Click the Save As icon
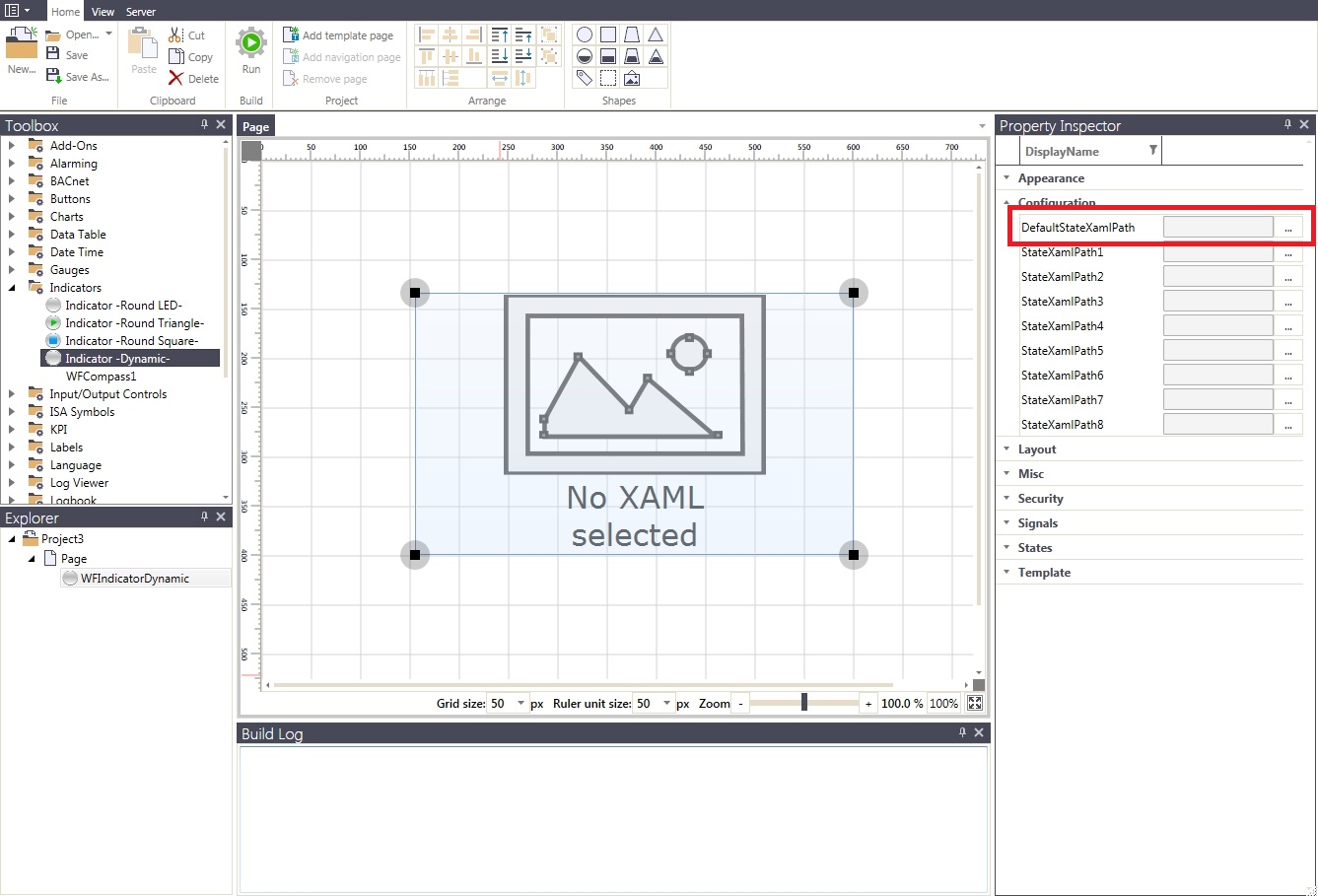The height and width of the screenshot is (896, 1318). [x=54, y=76]
